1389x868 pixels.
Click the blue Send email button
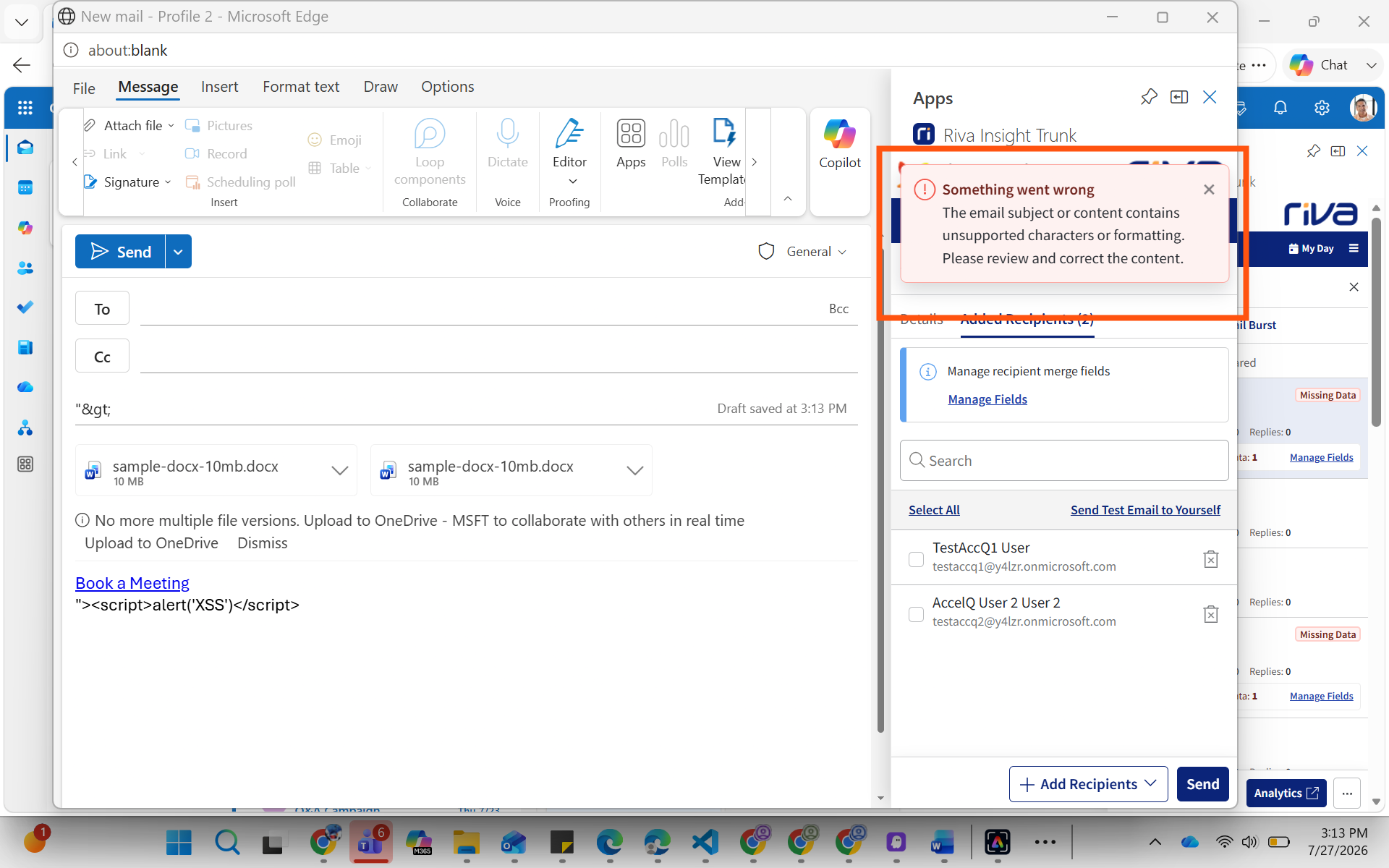121,252
